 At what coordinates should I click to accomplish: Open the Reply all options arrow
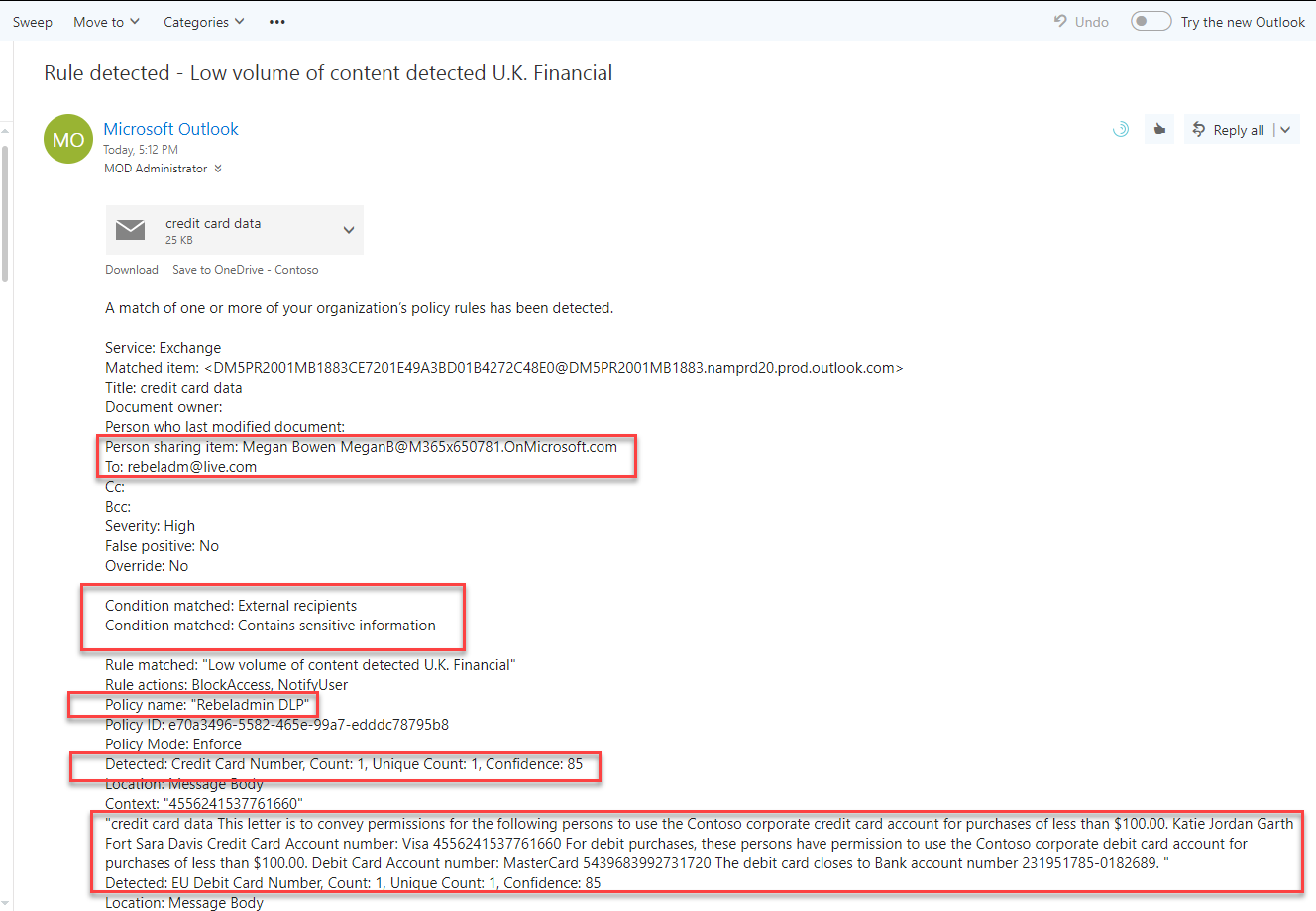coord(1286,129)
